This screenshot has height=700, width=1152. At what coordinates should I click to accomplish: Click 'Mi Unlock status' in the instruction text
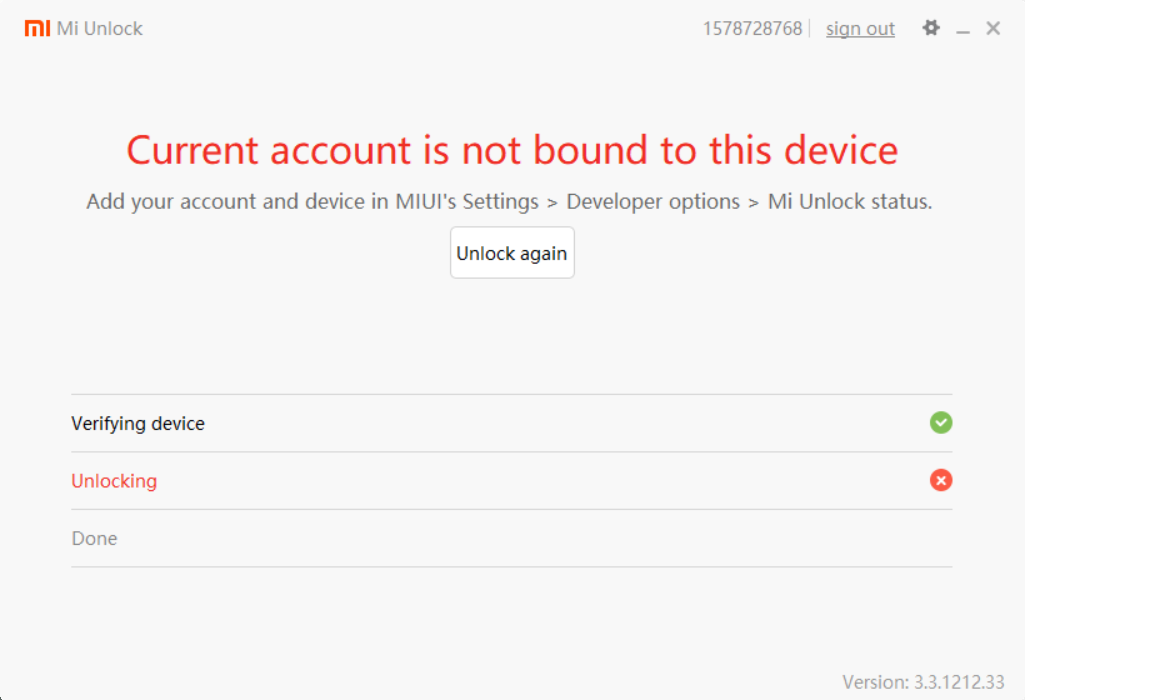849,202
